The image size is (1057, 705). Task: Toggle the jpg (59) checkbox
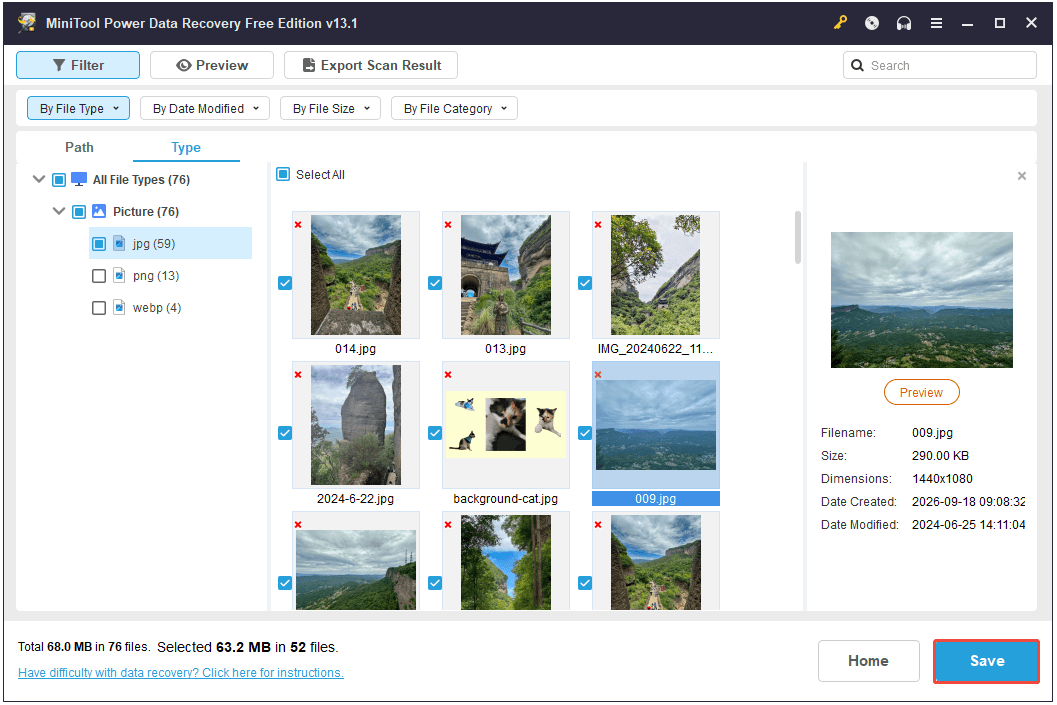pos(99,243)
